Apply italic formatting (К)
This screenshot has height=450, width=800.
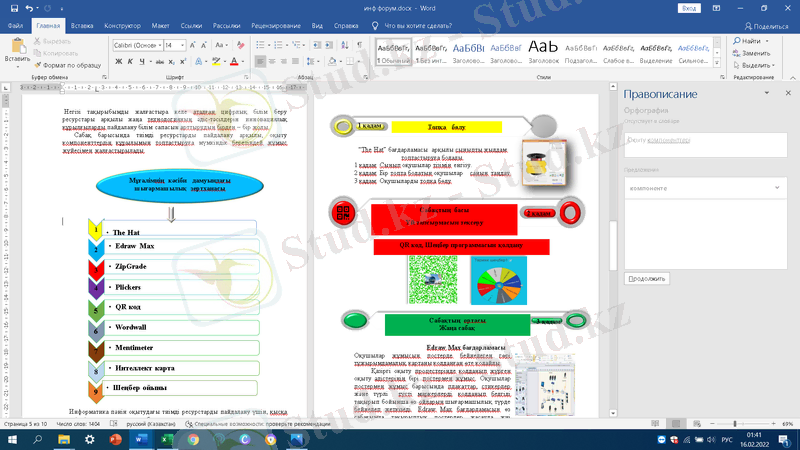[130, 62]
